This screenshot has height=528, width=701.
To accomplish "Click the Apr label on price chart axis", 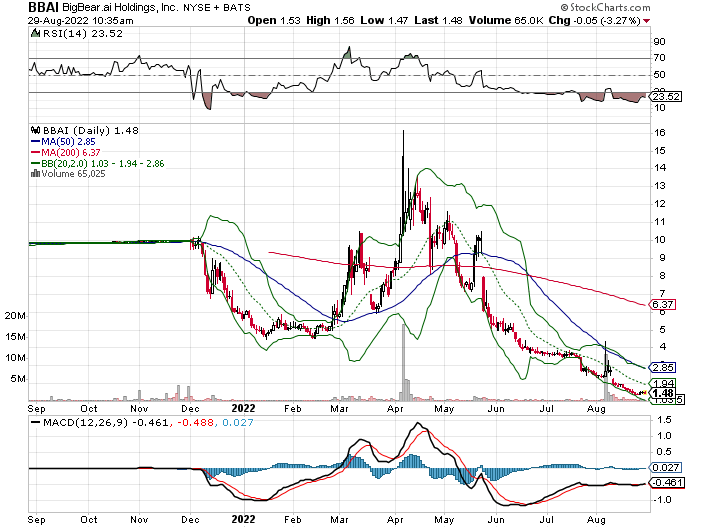I will (x=395, y=409).
